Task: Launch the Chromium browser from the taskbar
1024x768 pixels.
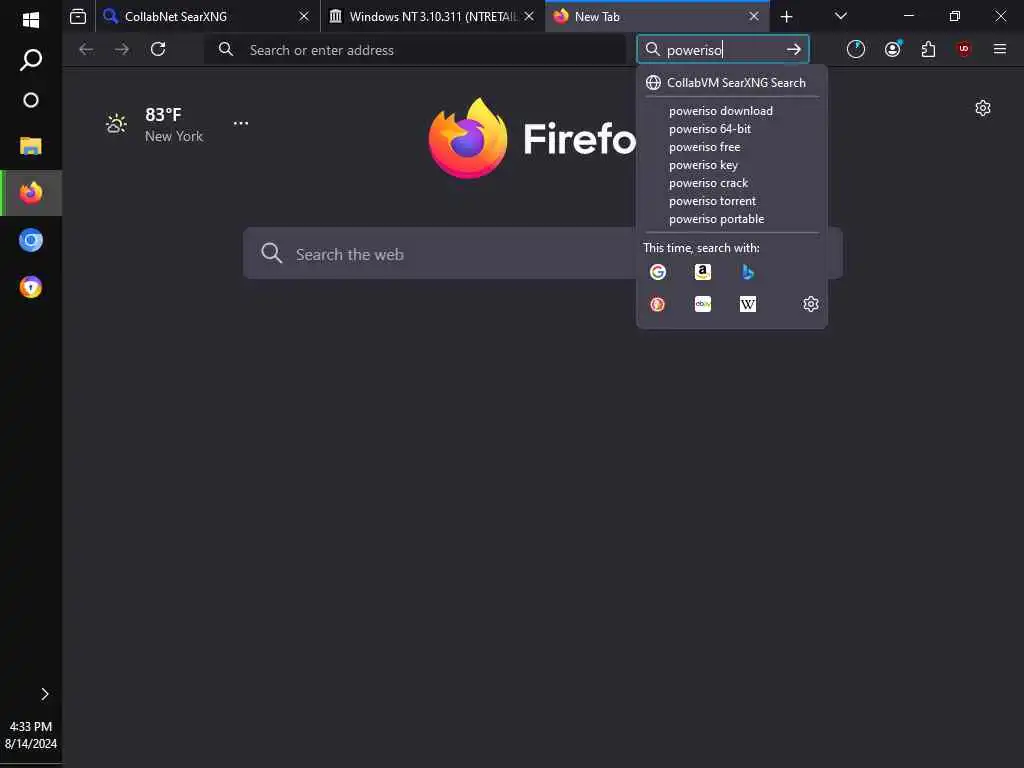Action: coord(31,240)
